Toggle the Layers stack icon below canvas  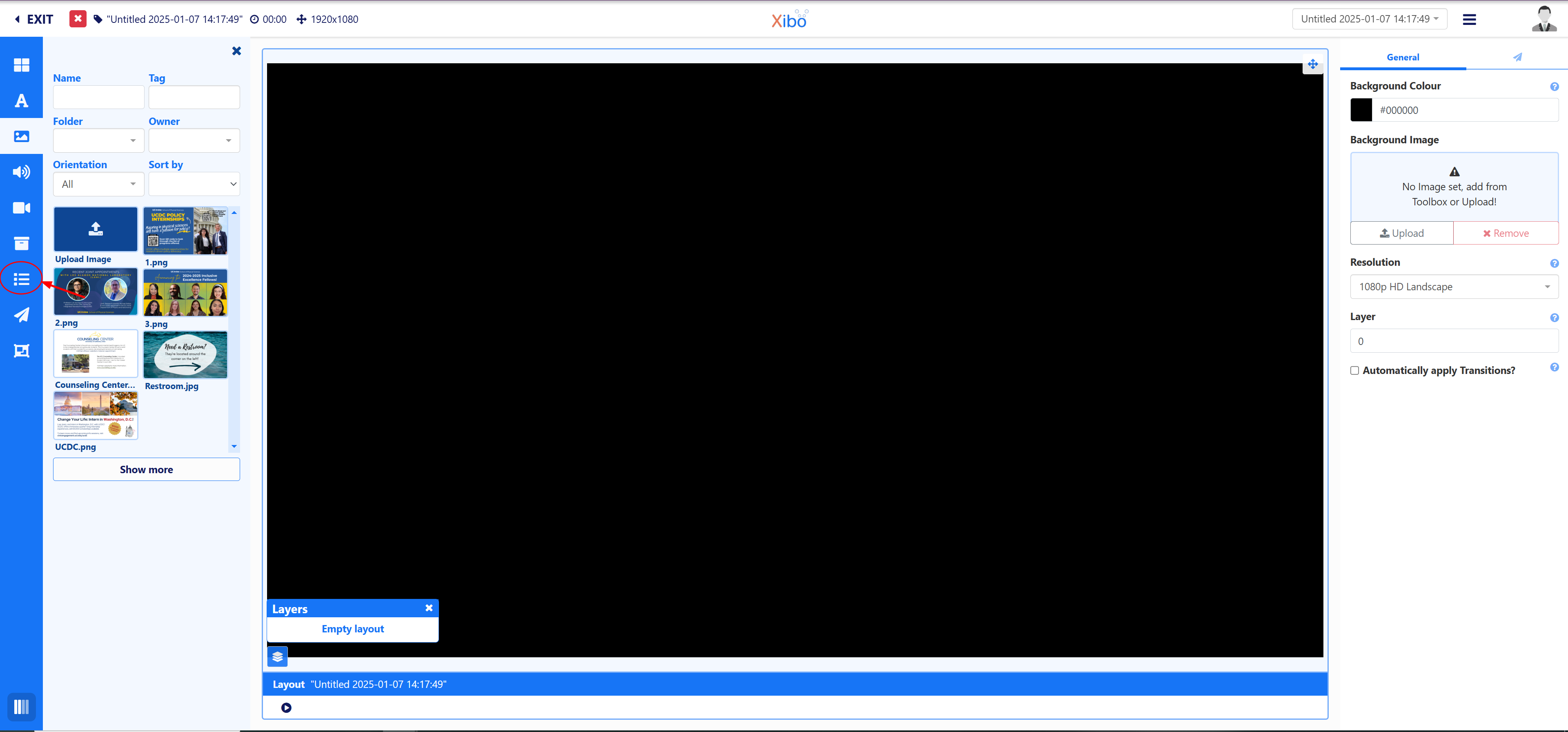click(x=278, y=656)
